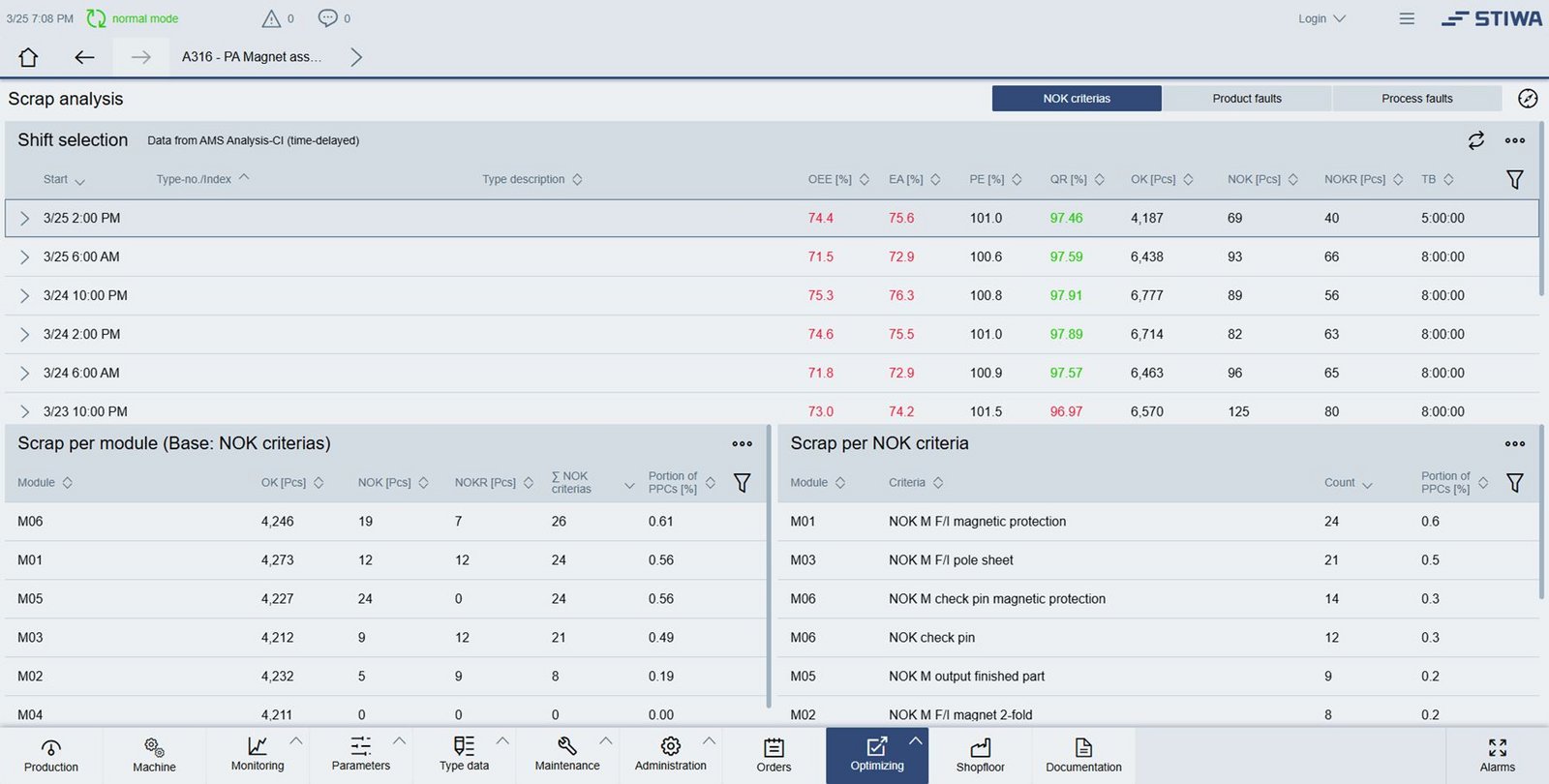Screen dimensions: 1549x784
Task: Expand the 3/24 10:00 PM shift row
Action: click(25, 296)
